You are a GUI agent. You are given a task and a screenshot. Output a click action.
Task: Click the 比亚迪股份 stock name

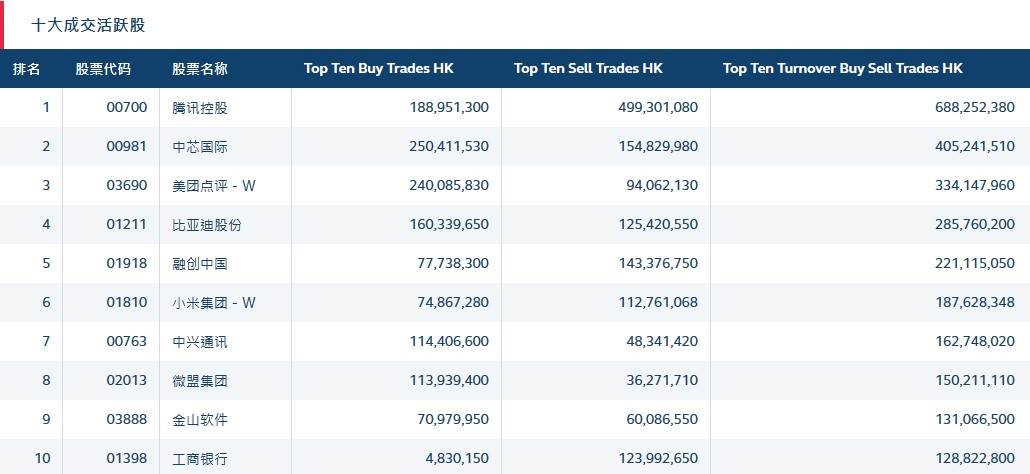coord(207,225)
